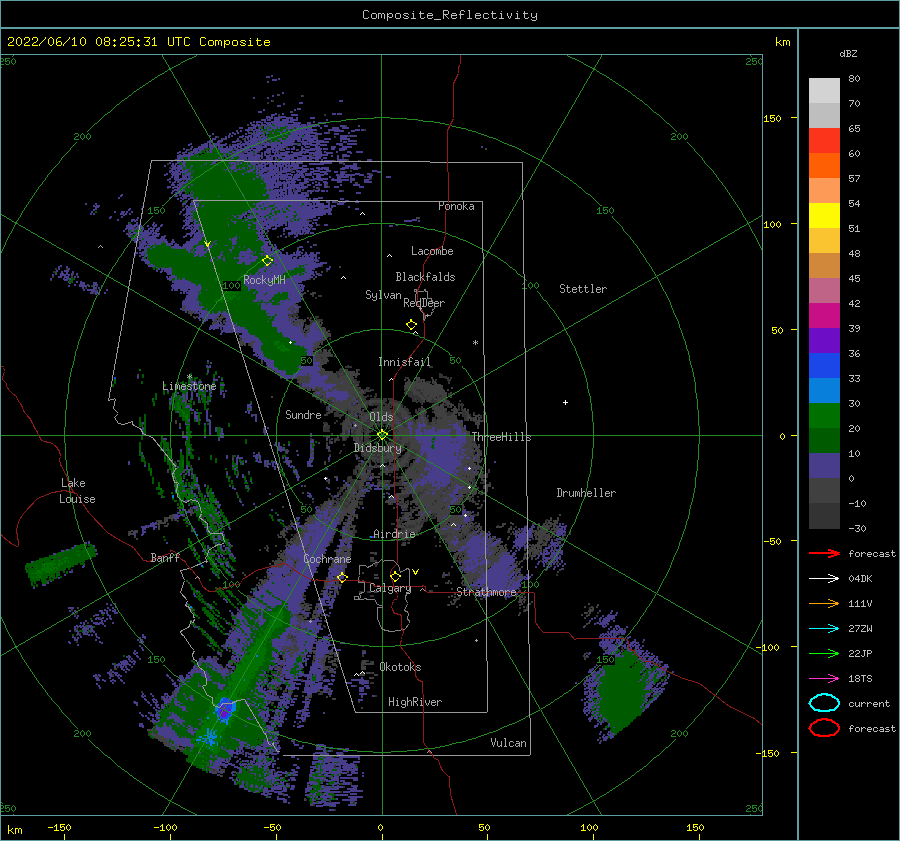Click the Limestone label on the map
900x841 pixels.
189,386
